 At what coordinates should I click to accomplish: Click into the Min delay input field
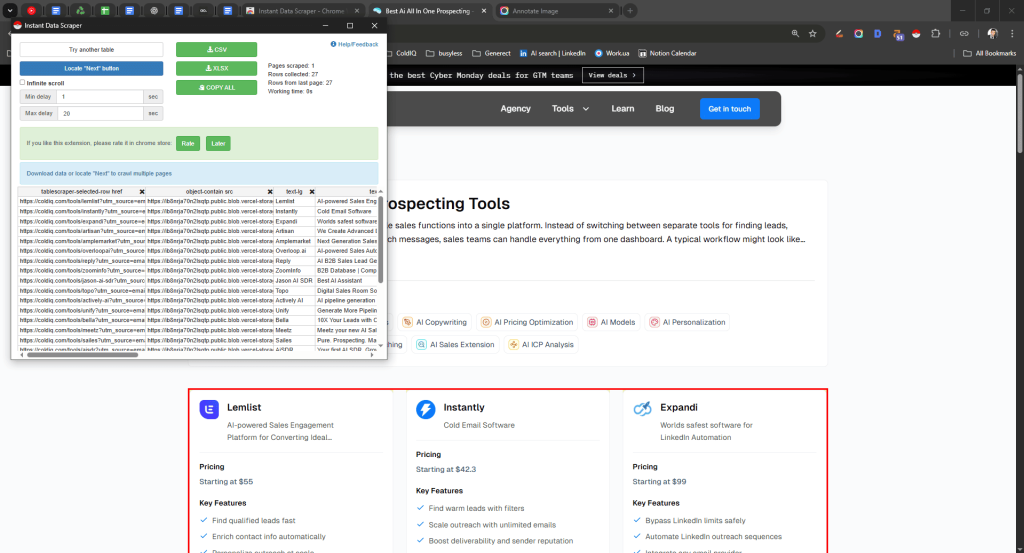(101, 97)
